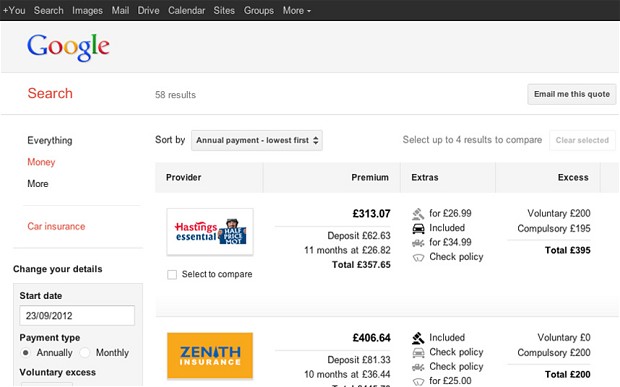Expand the More menu in top bar

click(297, 11)
